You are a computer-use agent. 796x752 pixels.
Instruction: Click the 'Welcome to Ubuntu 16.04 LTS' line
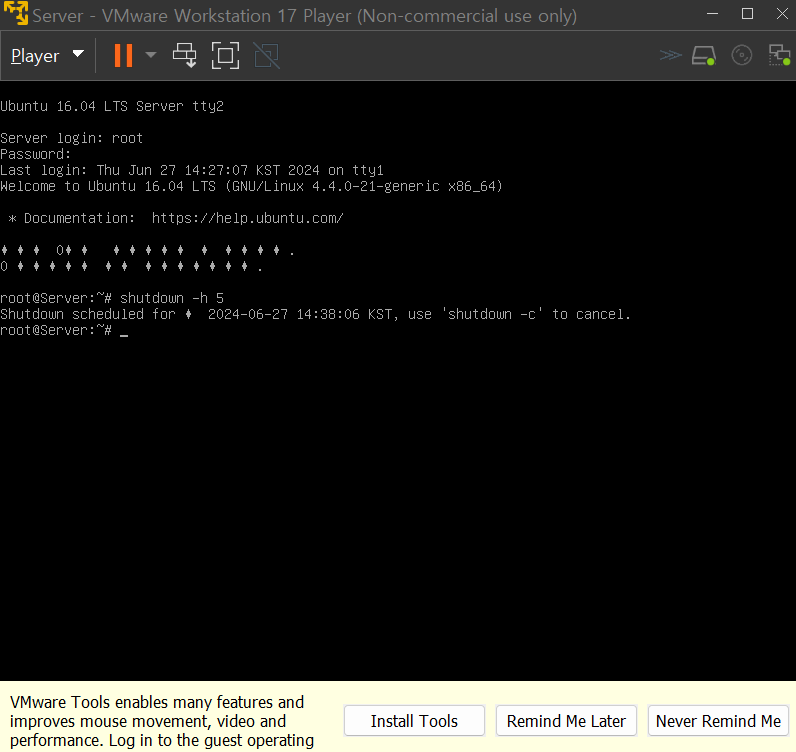[251, 186]
